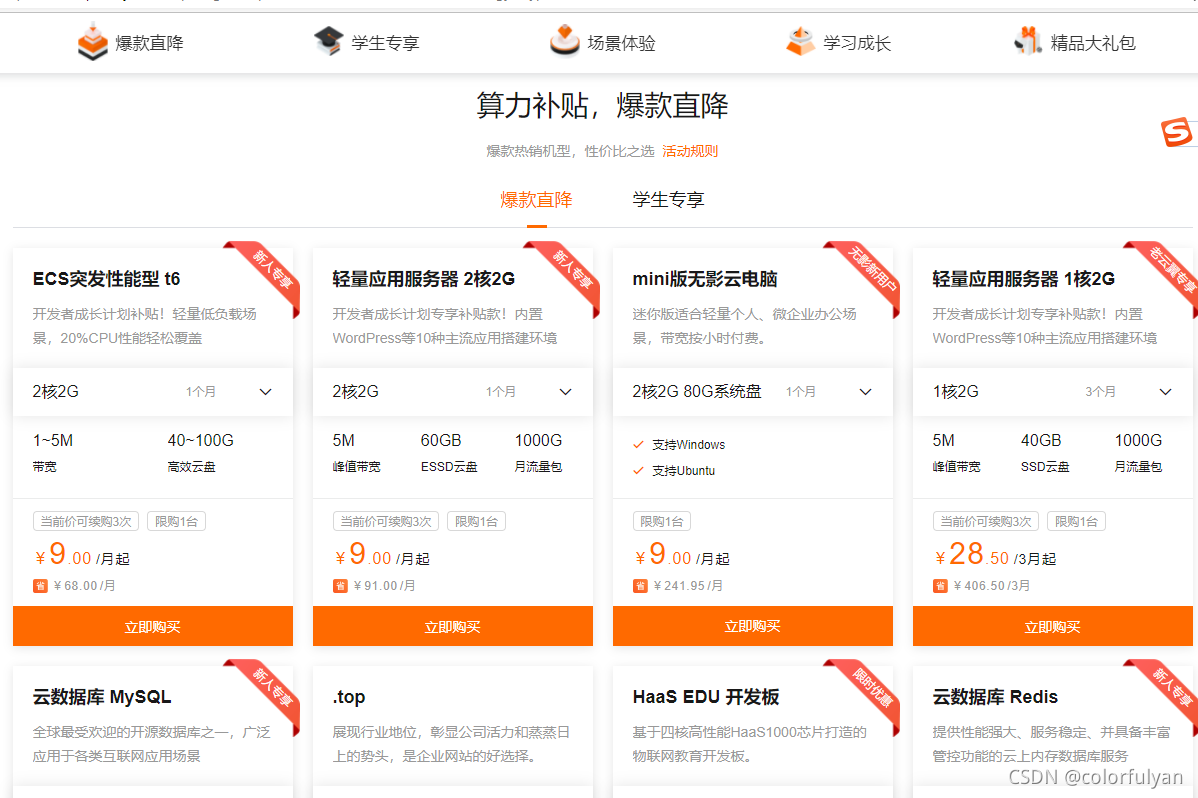The height and width of the screenshot is (798, 1198).
Task: Click the 算力补贴，爆款直降 heading
Action: 602,105
